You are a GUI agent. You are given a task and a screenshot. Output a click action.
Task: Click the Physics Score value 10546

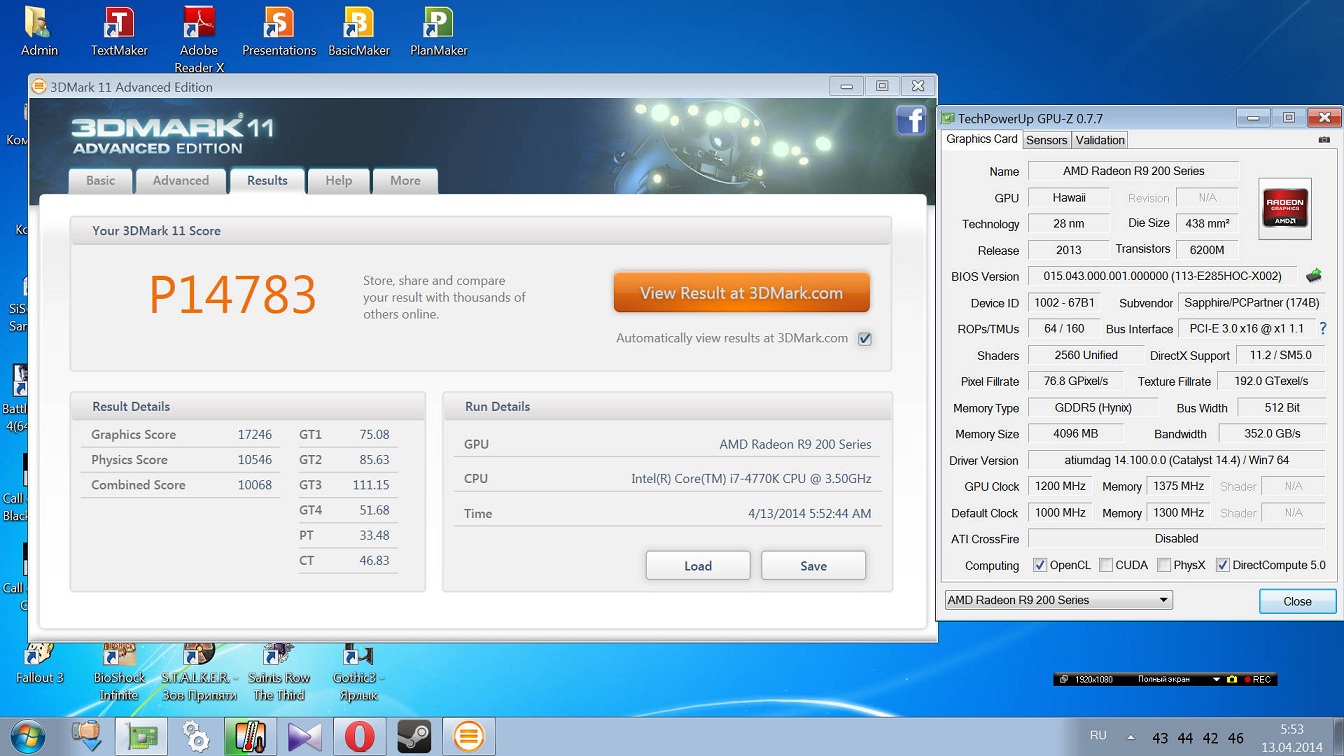click(254, 460)
